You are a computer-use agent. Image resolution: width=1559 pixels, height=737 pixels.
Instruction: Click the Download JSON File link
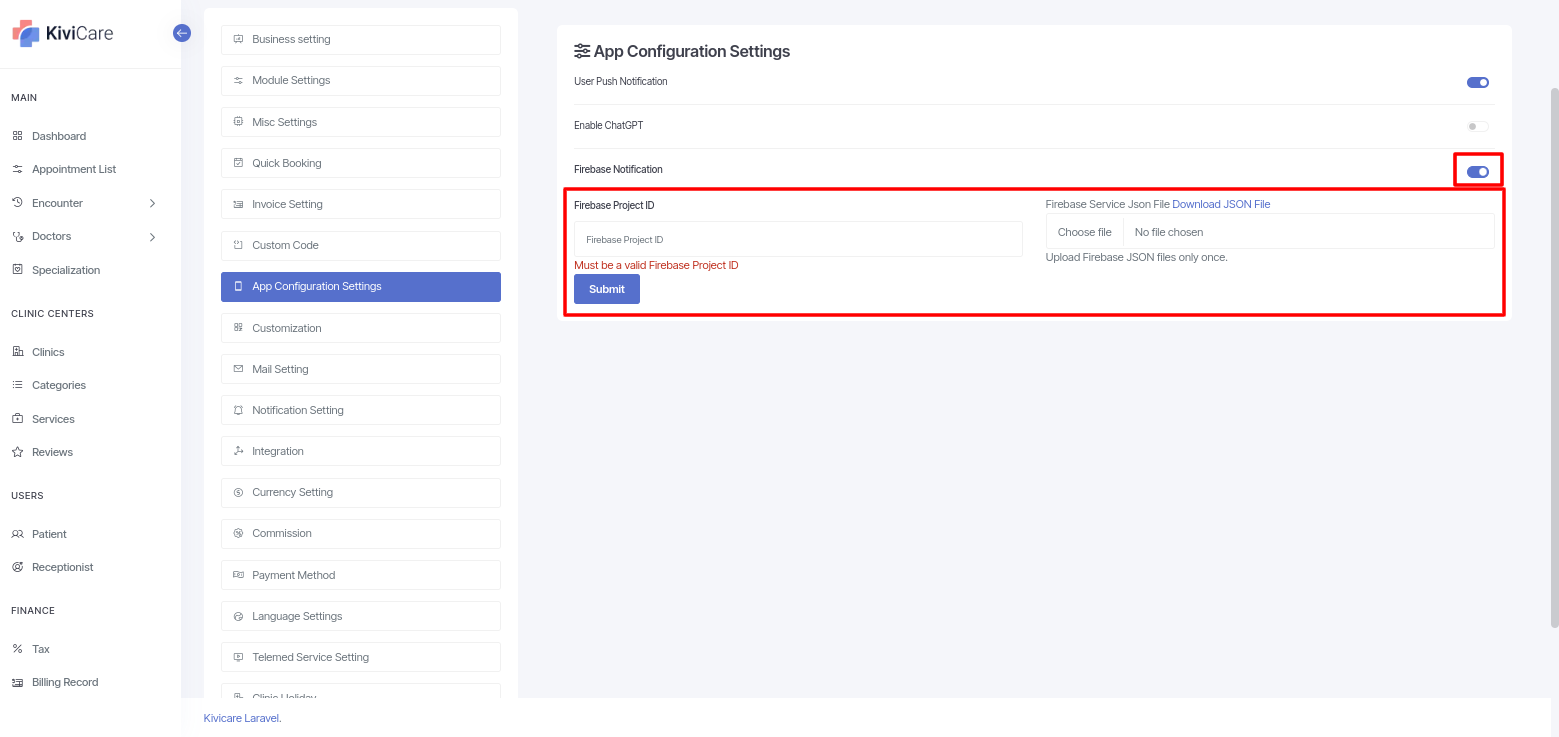coord(1221,204)
